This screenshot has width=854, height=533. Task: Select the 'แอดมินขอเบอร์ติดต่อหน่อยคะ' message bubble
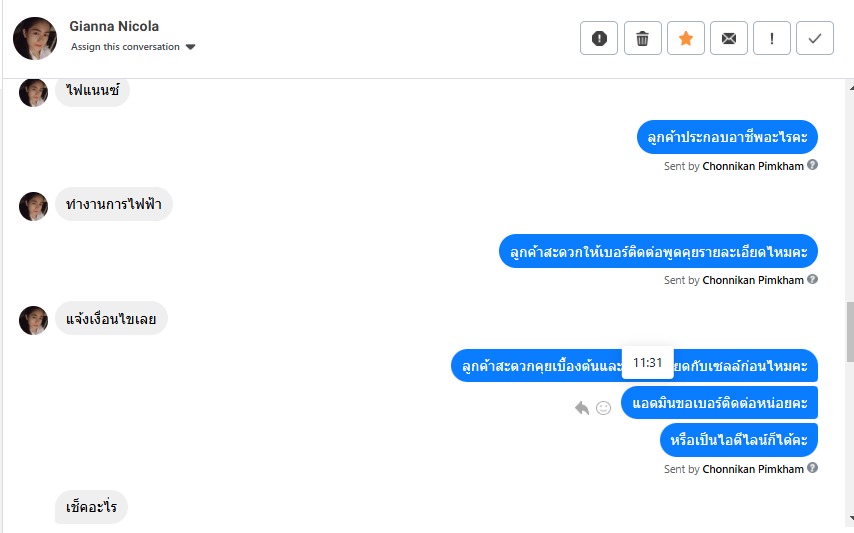tap(719, 403)
